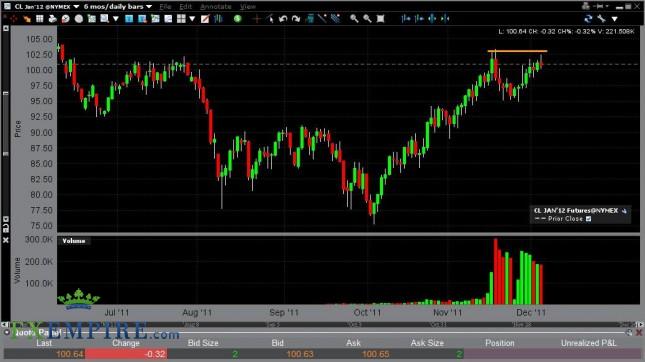Click the first magnifier zoom icon

(x=354, y=19)
